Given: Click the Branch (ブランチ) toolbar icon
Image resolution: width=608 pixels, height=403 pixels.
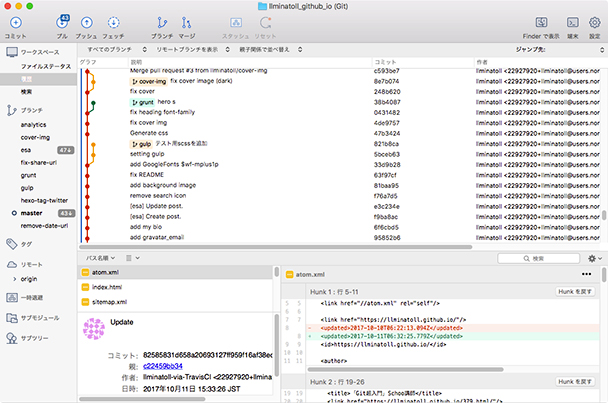Looking at the screenshot, I should coord(162,22).
